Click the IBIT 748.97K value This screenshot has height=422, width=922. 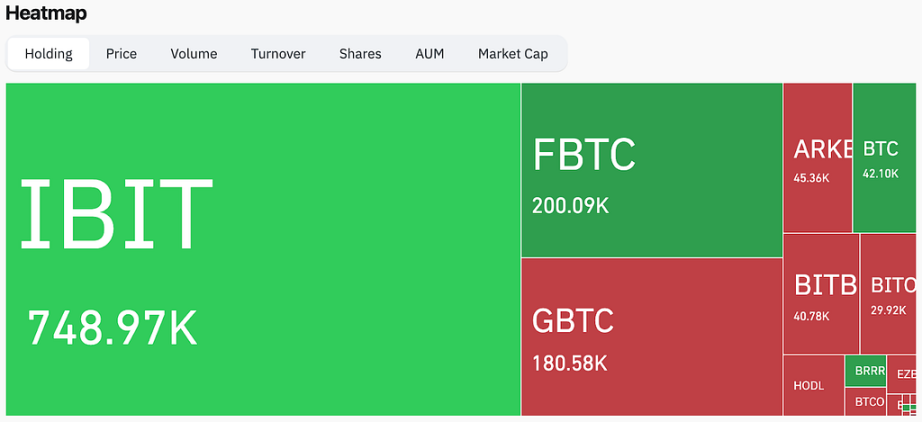point(112,328)
